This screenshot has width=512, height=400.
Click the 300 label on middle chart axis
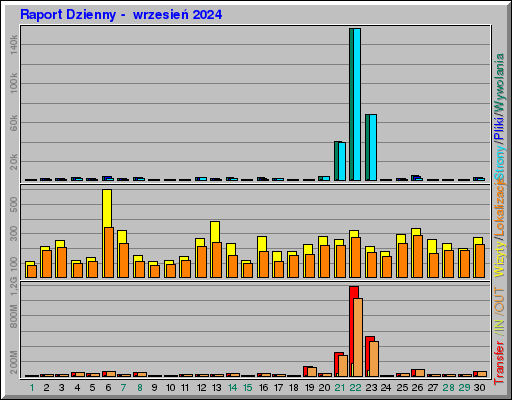pyautogui.click(x=14, y=233)
